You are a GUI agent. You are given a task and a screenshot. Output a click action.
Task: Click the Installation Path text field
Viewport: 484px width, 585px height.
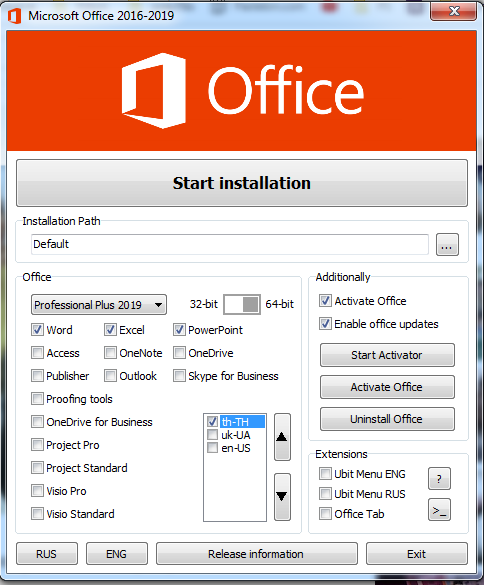(x=230, y=244)
